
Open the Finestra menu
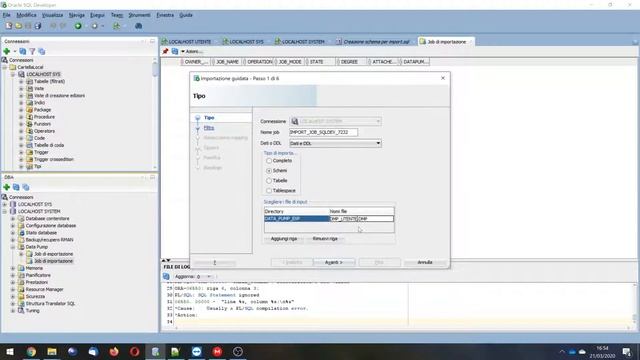(x=165, y=15)
